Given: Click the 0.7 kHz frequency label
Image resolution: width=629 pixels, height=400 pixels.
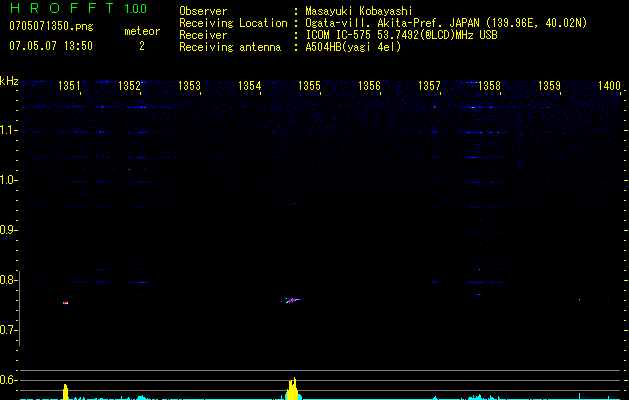Looking at the screenshot, I should 8,330.
